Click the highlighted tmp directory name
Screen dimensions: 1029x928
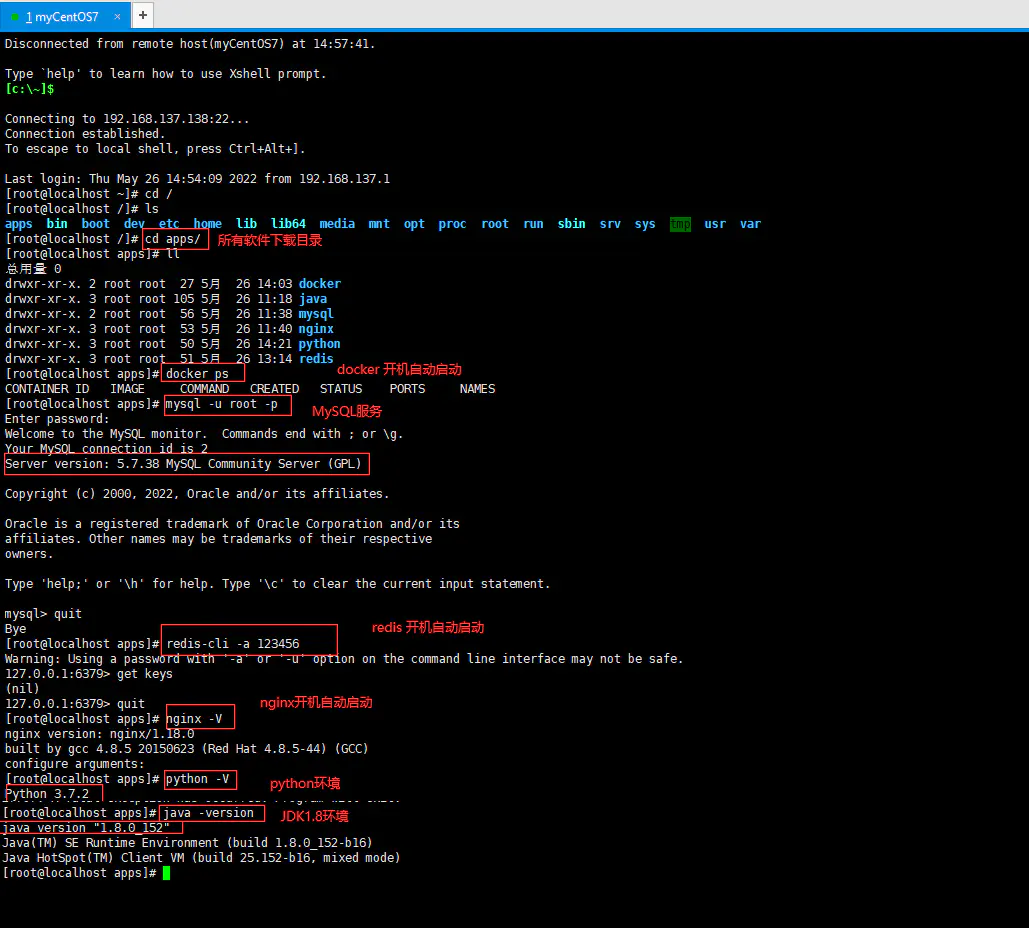click(x=680, y=224)
